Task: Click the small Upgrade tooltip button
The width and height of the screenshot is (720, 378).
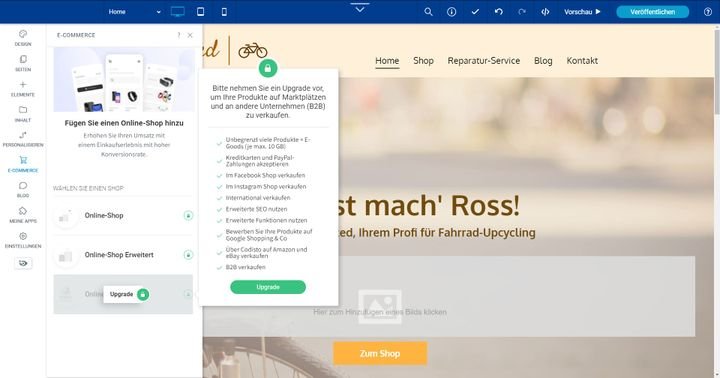Action: (127, 294)
